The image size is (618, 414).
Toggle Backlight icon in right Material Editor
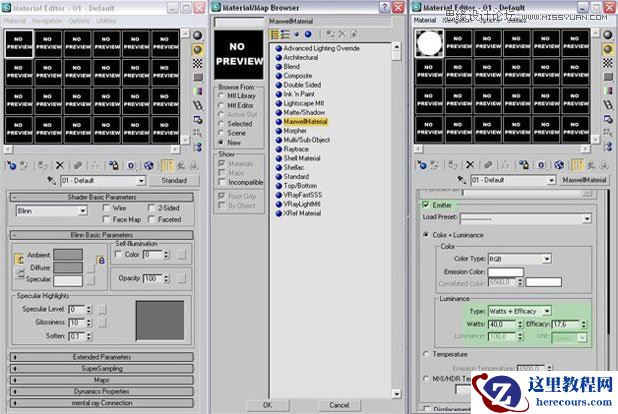[608, 49]
